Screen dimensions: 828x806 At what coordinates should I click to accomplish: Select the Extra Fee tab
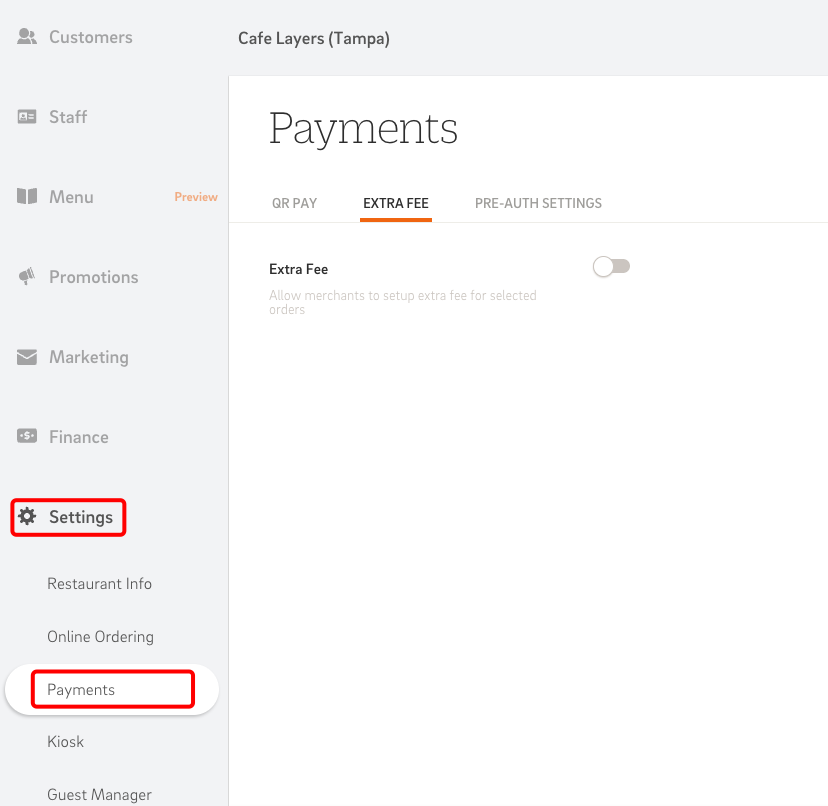click(396, 203)
